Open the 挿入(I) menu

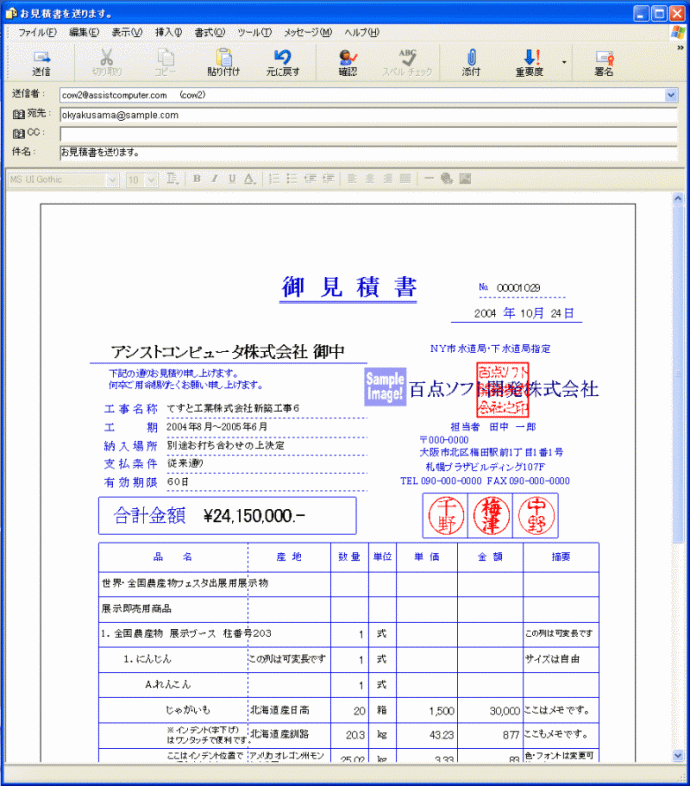coord(168,33)
